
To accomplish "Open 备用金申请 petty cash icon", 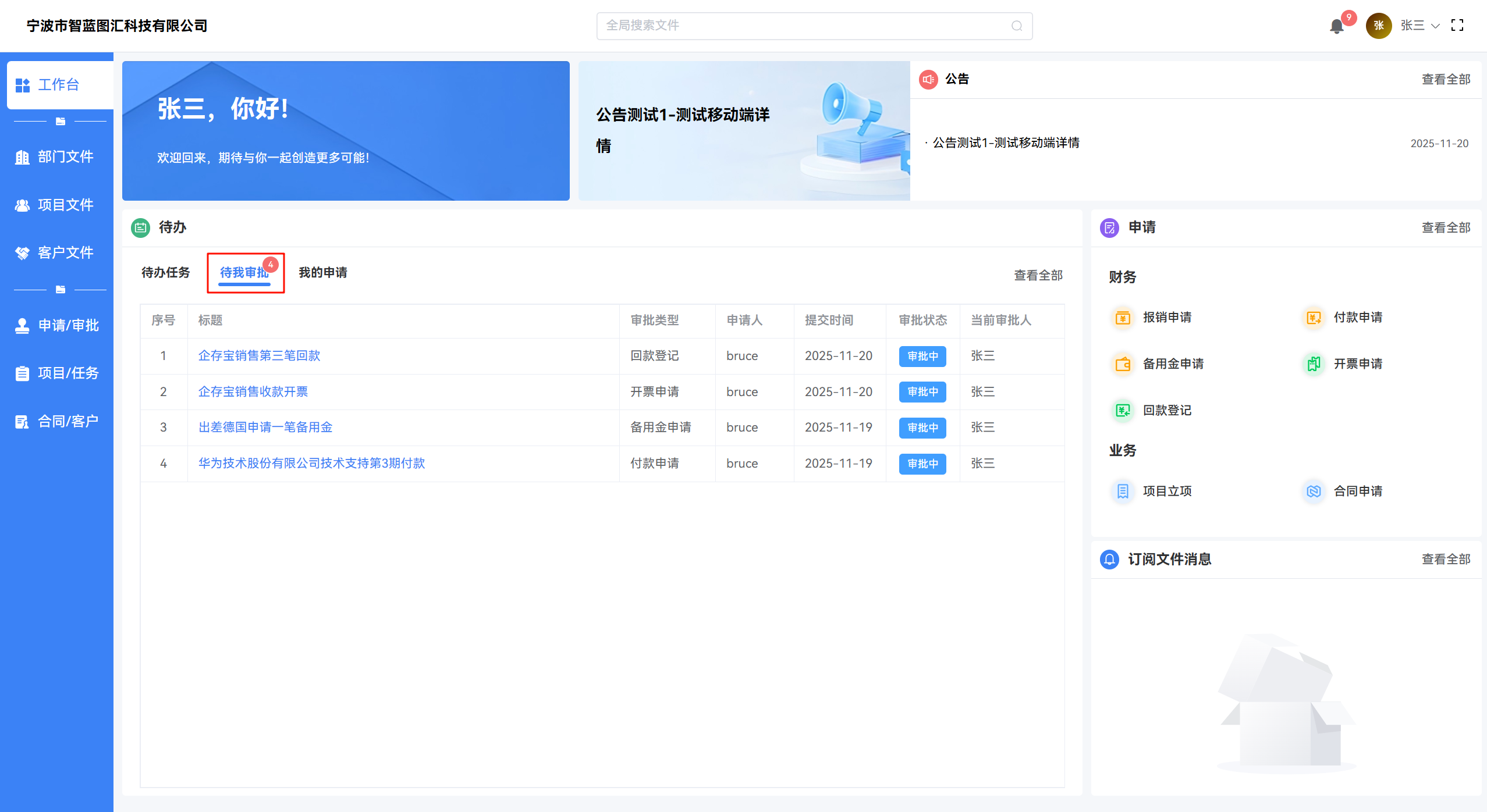I will (x=1123, y=364).
